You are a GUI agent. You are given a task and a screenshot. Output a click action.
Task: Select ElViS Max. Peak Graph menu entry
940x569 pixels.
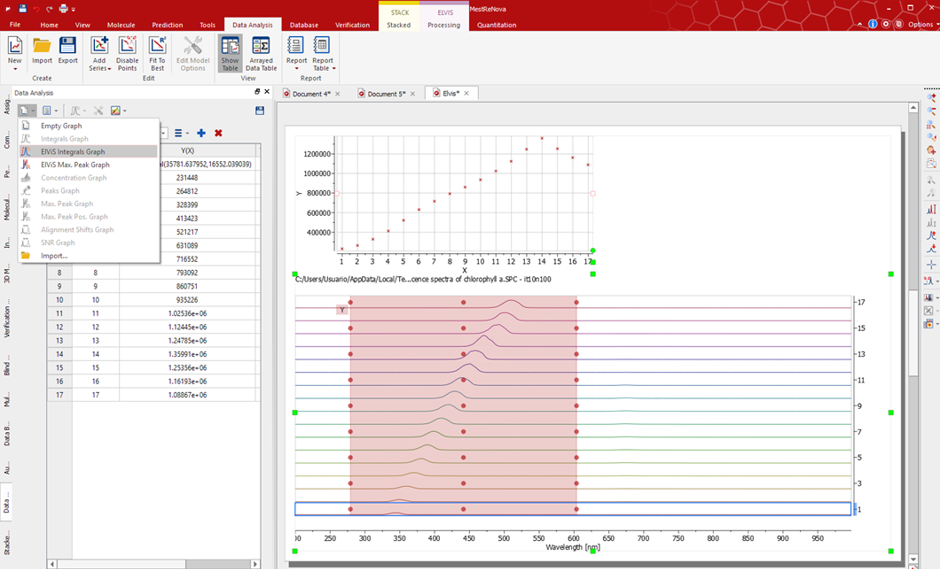[75, 165]
